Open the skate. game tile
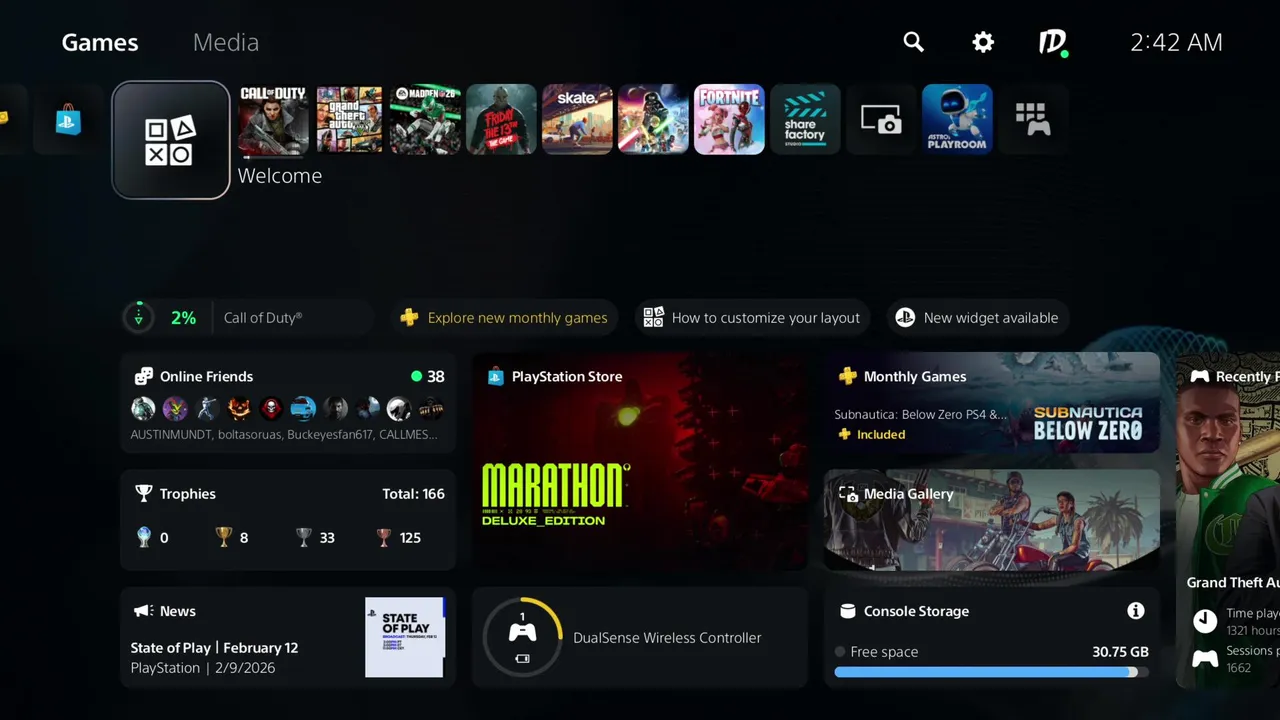The height and width of the screenshot is (720, 1280). 577,119
